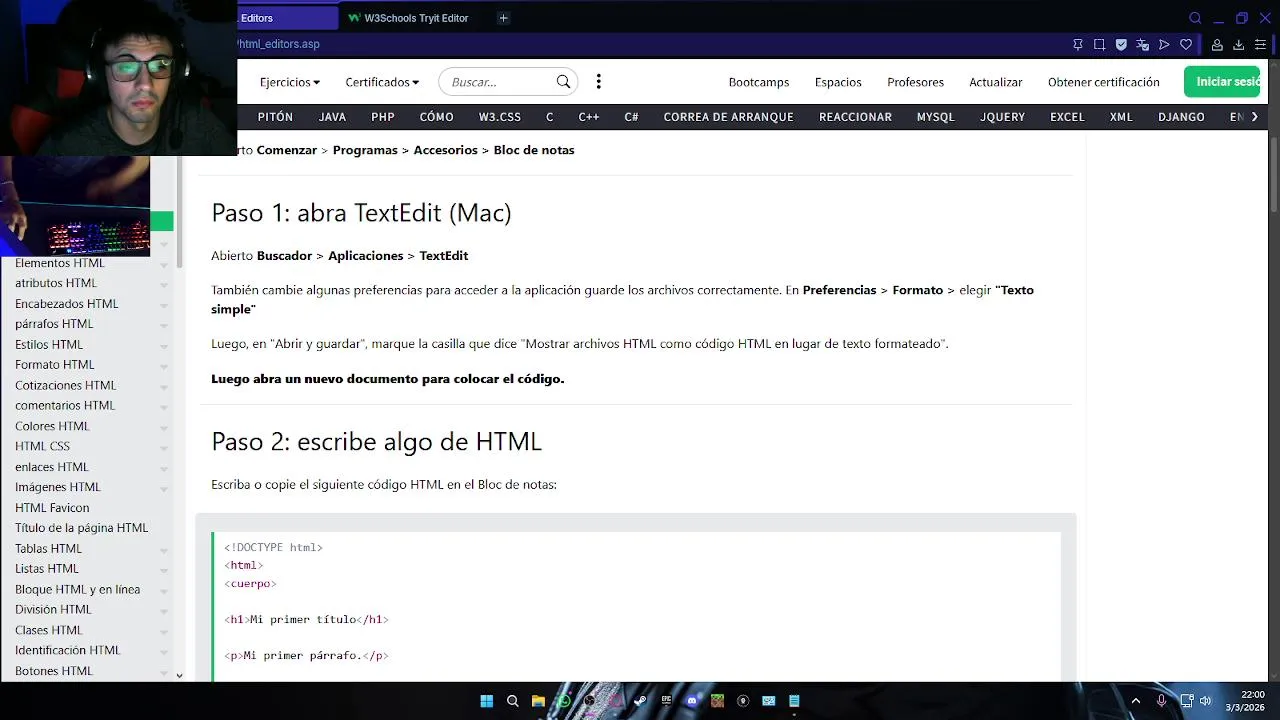Switch to the W3Schools Tryit Editor tab

click(x=408, y=18)
